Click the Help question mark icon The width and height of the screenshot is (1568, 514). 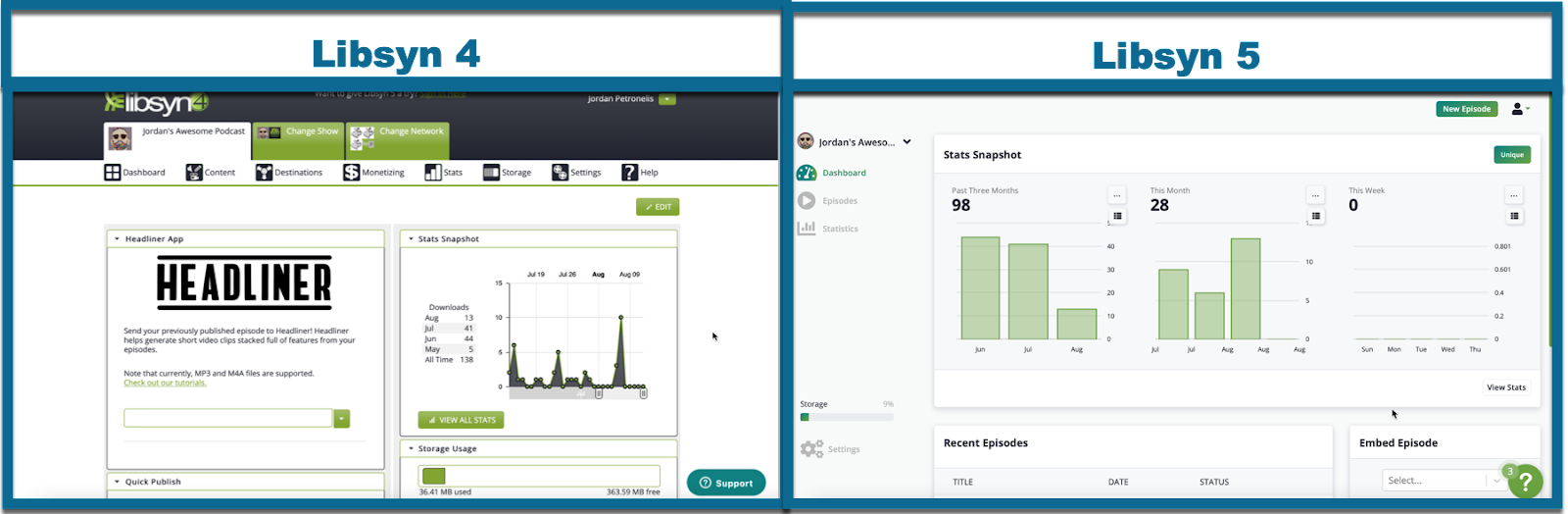pos(630,173)
